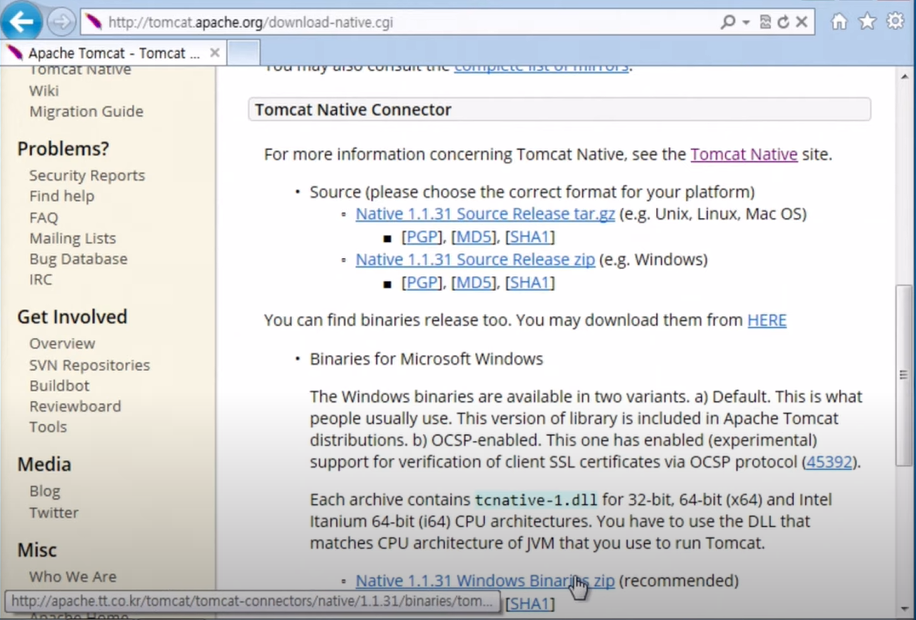The height and width of the screenshot is (620, 916).
Task: Select the Apache Tomcat tab
Action: click(111, 53)
